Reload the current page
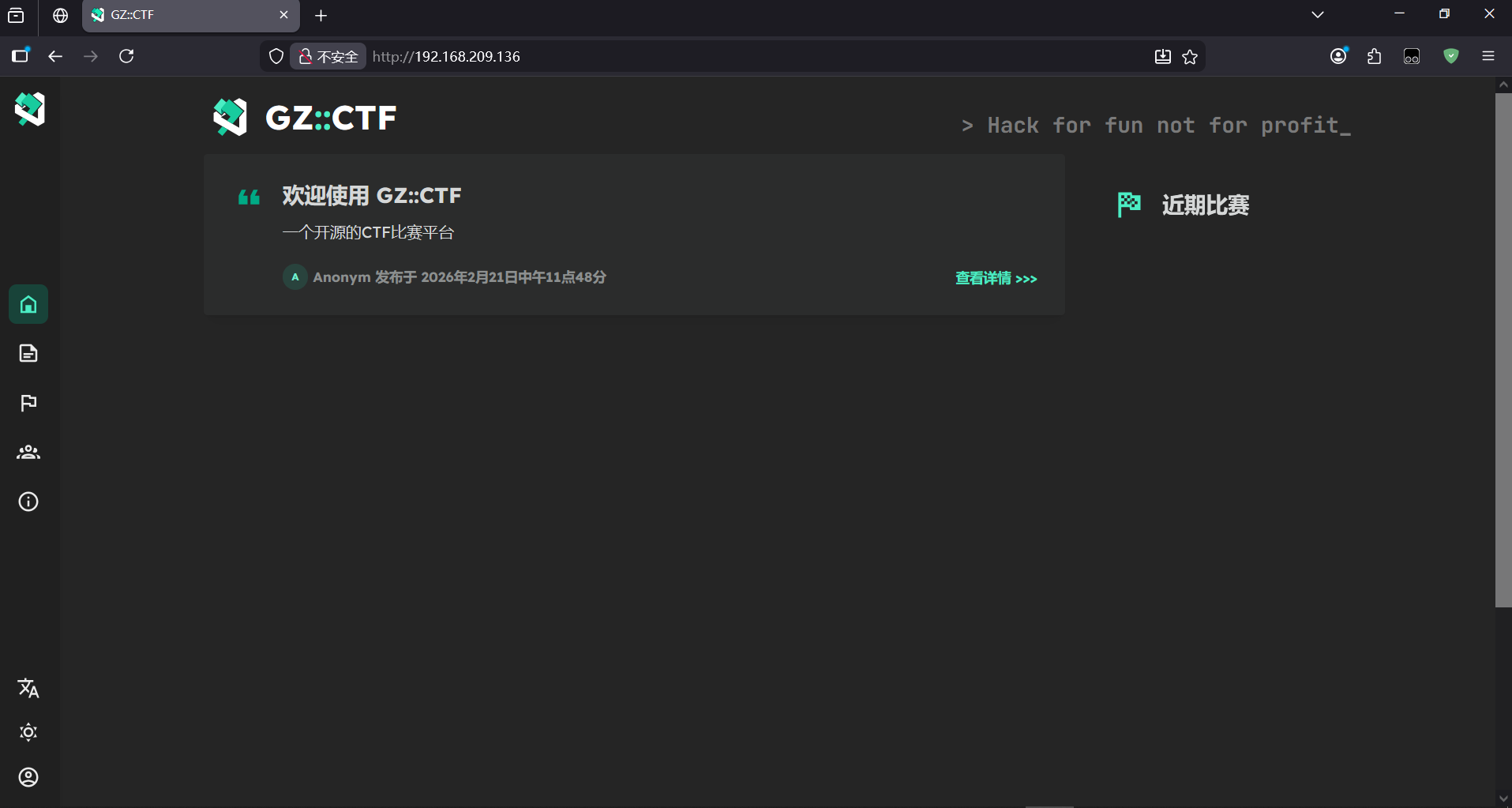This screenshot has height=808, width=1512. [x=126, y=56]
